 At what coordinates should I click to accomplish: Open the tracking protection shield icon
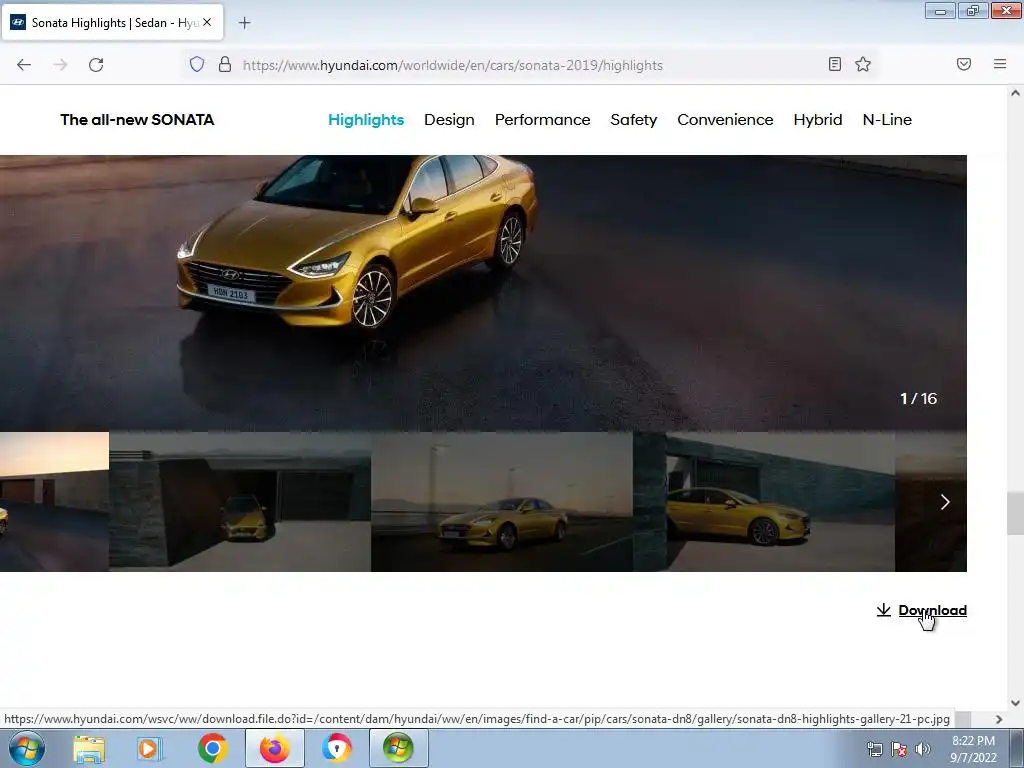(197, 64)
